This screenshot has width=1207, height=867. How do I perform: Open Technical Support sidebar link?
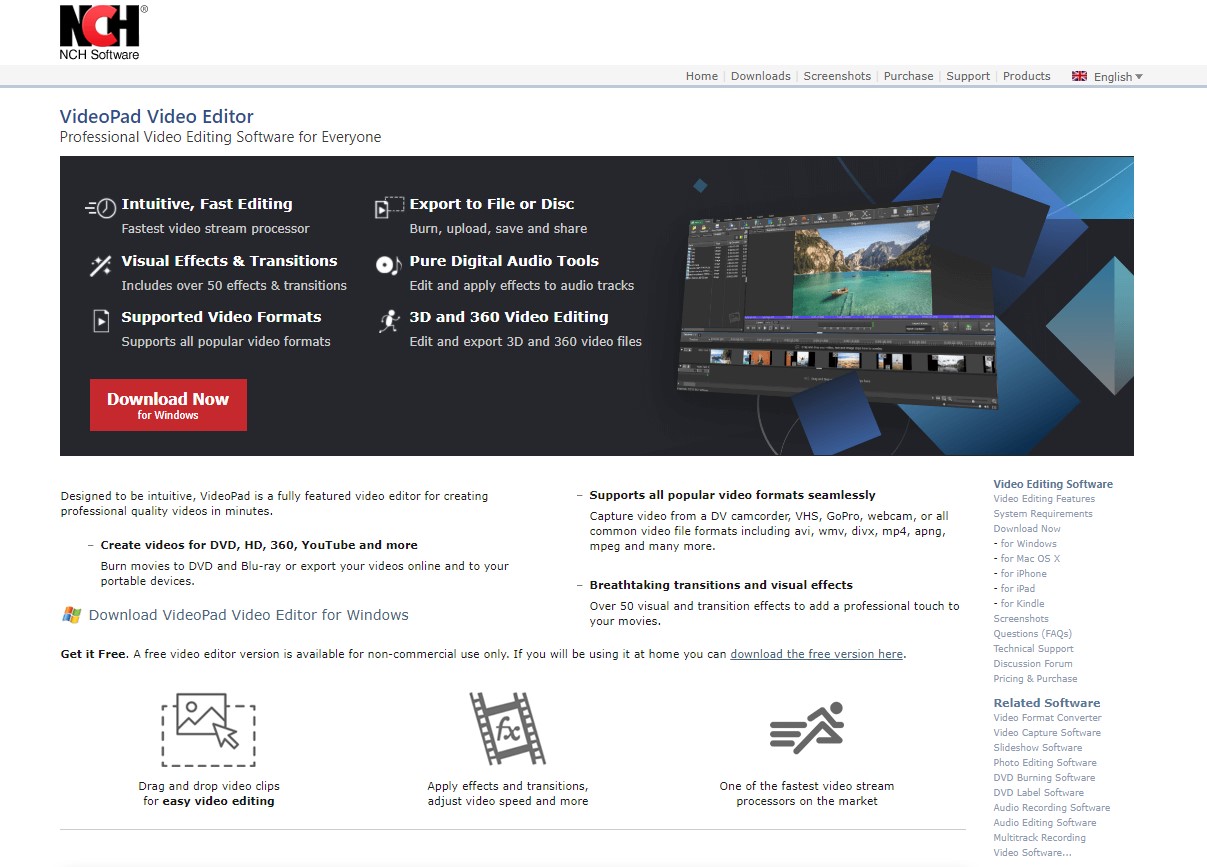click(x=1033, y=649)
